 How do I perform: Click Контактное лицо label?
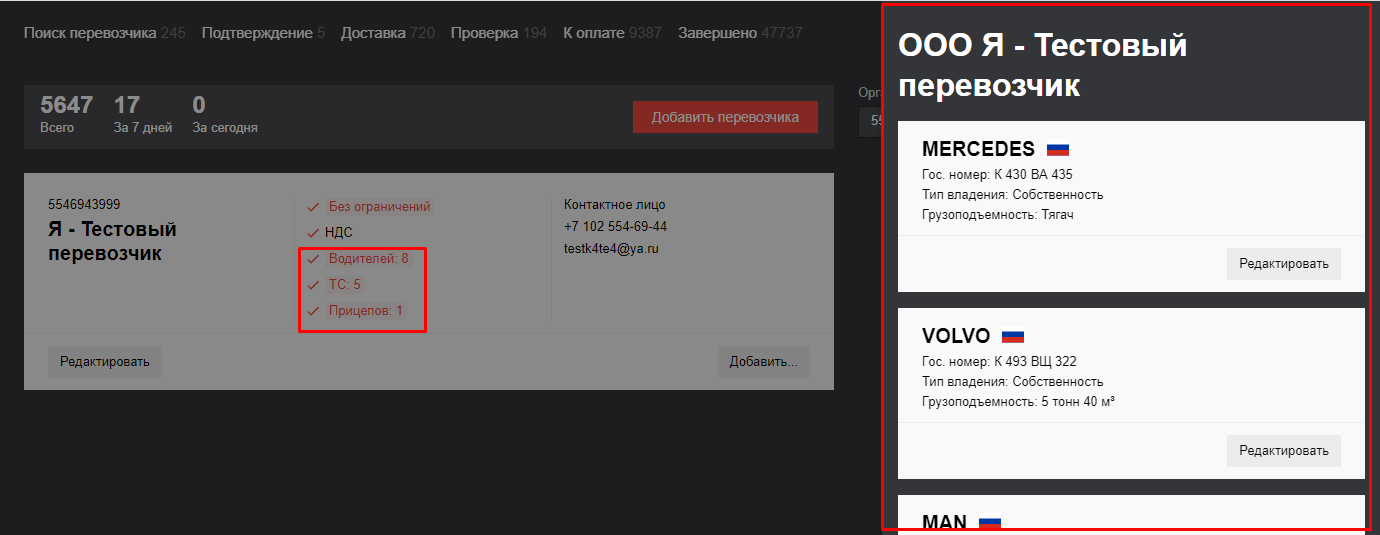(614, 205)
